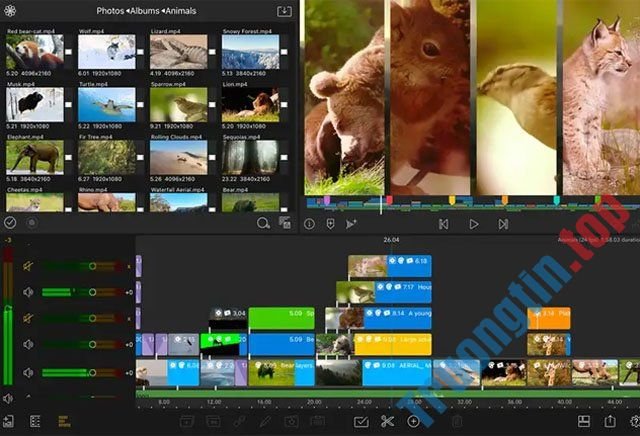The height and width of the screenshot is (436, 640).
Task: Click the teal marker in the preview scrubber
Action: (556, 200)
